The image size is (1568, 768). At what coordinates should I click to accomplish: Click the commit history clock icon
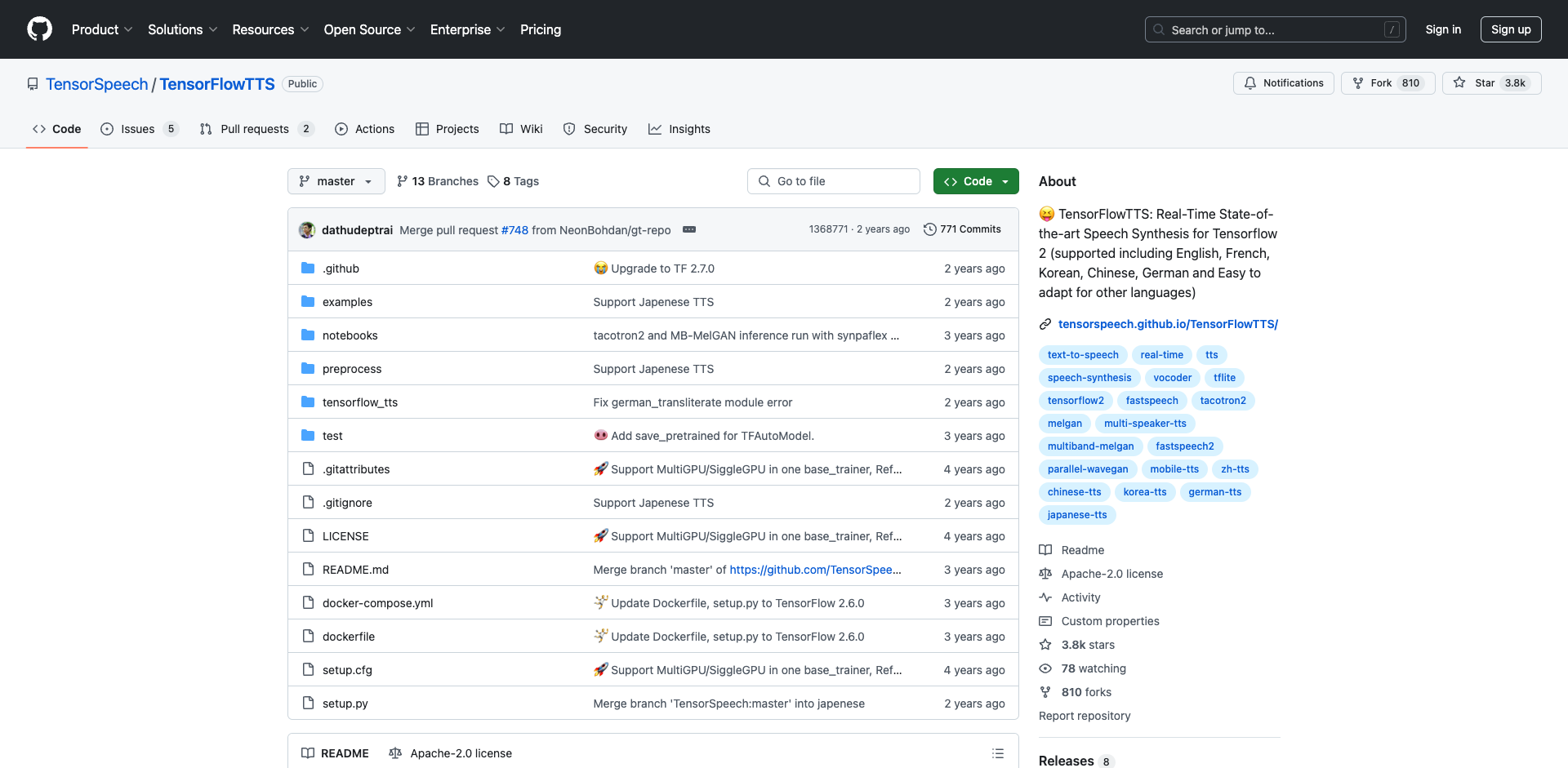pos(929,229)
